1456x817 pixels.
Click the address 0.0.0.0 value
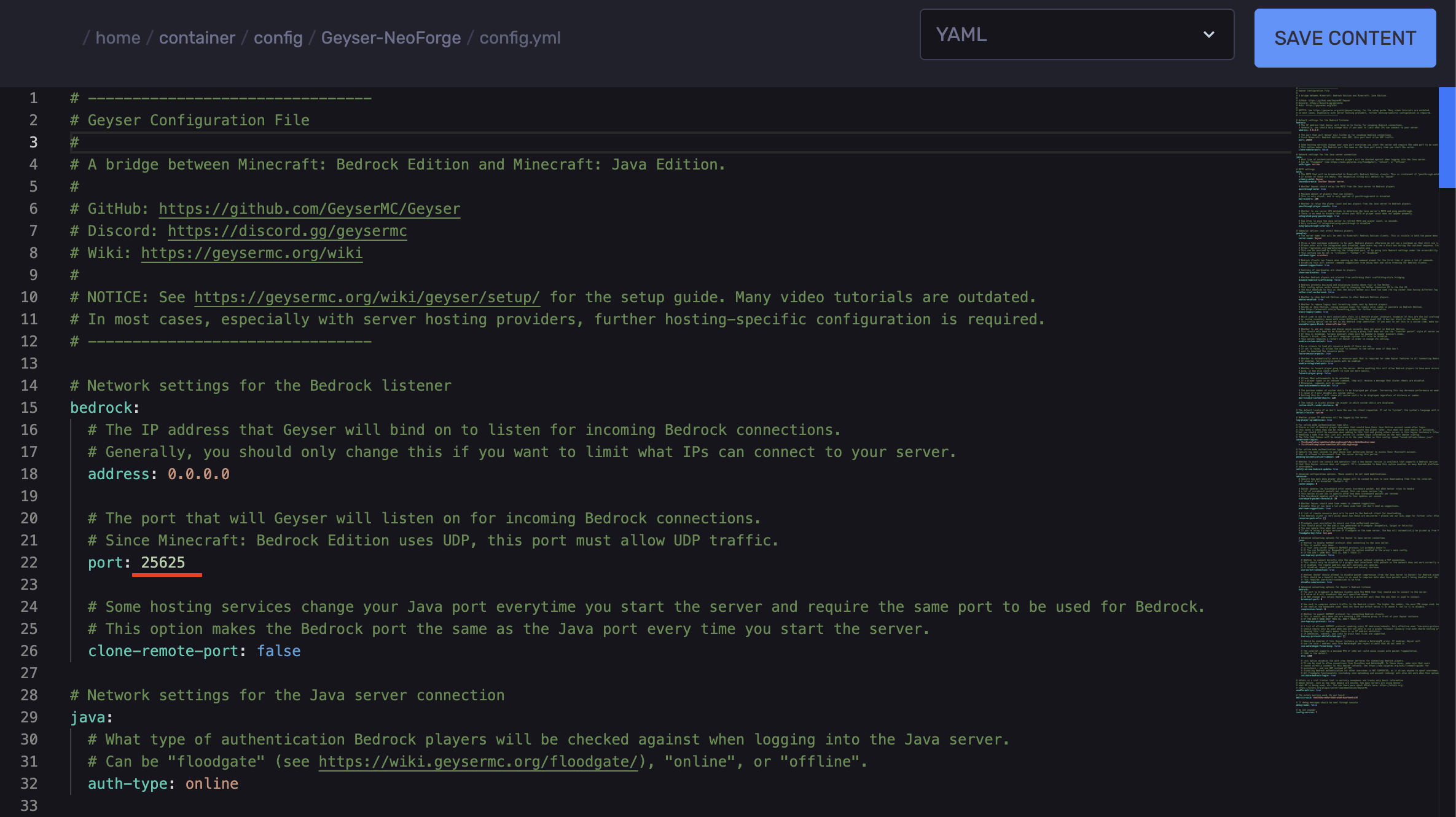[198, 474]
